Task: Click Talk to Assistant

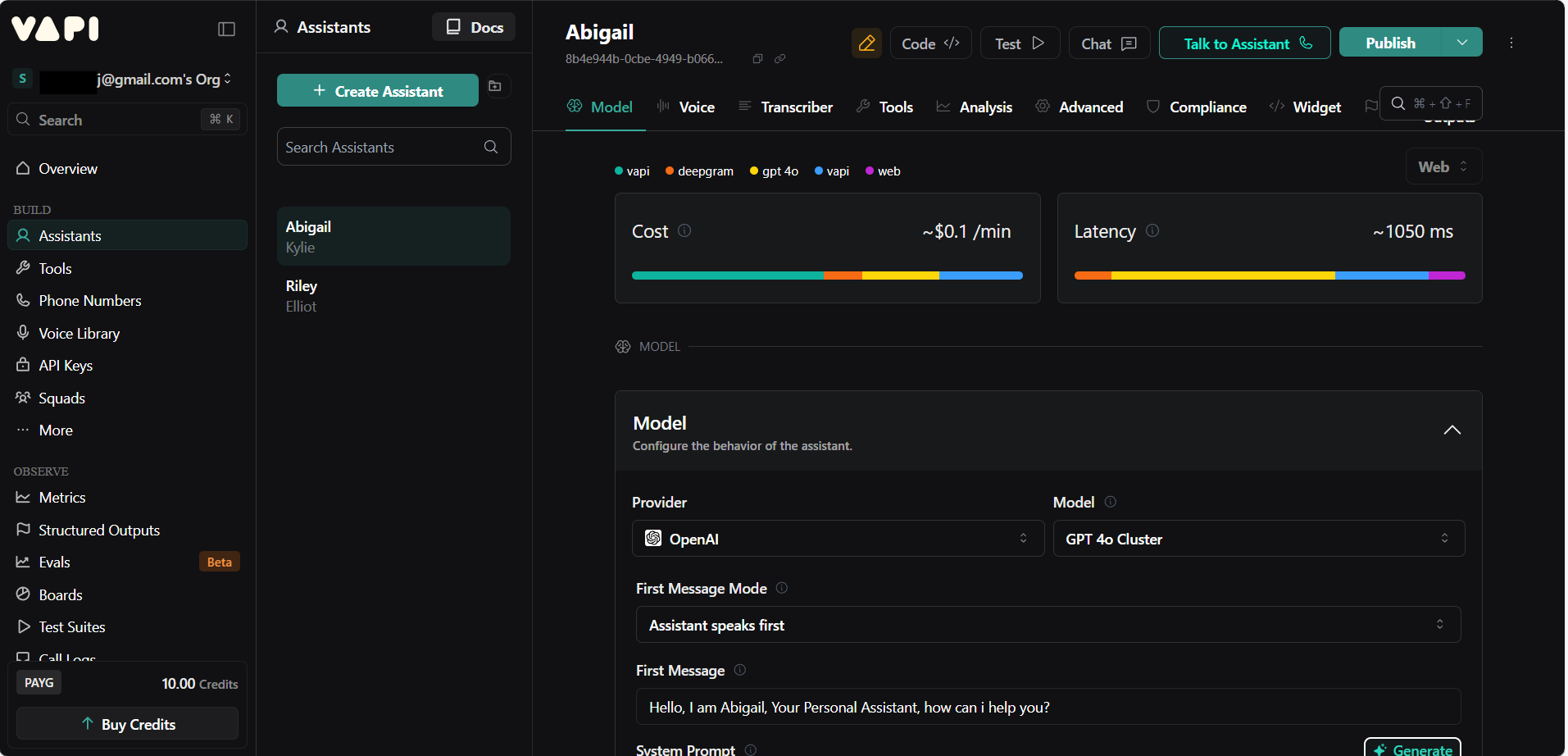Action: [x=1244, y=43]
